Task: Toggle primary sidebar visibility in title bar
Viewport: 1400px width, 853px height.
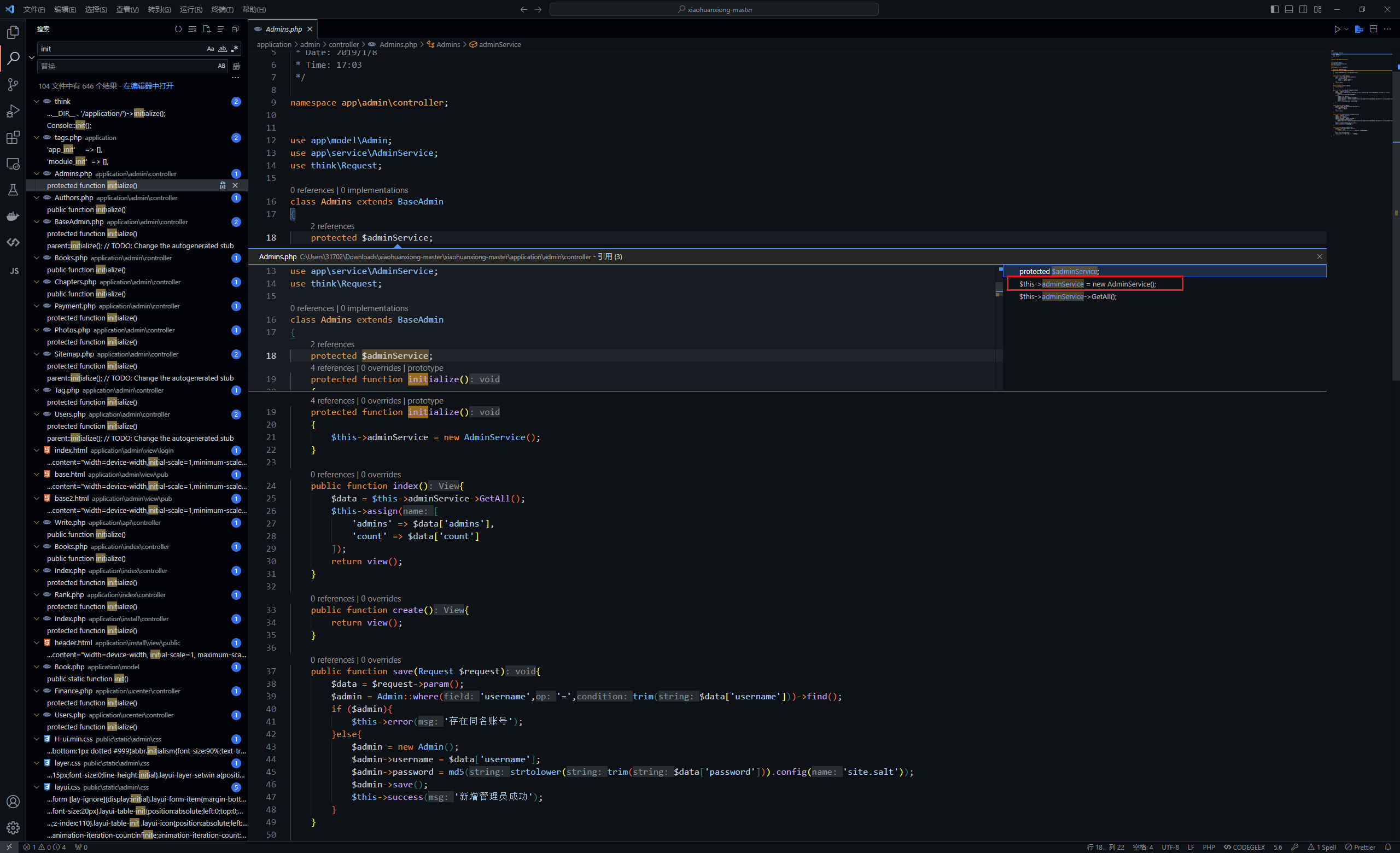Action: point(1274,9)
